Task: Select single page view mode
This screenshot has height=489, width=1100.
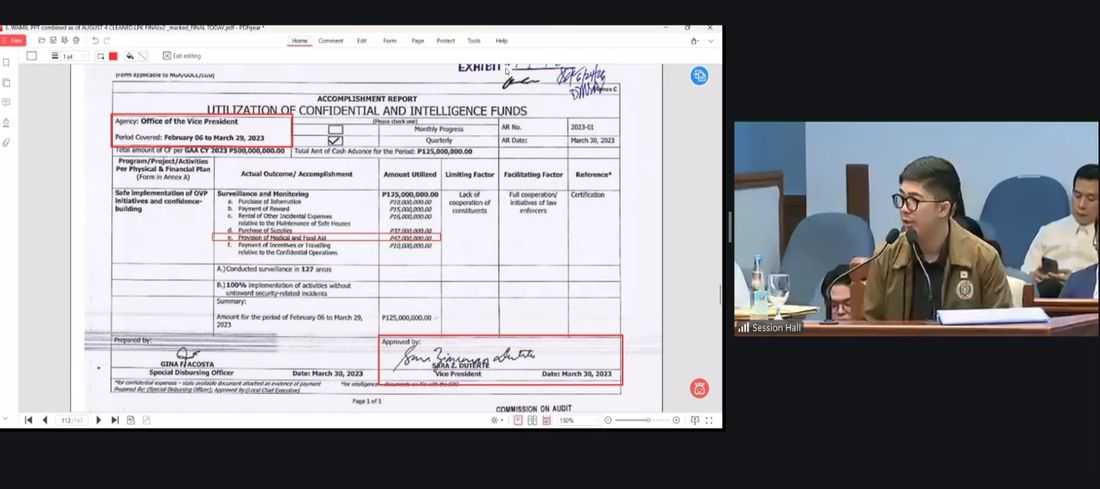Action: click(518, 420)
